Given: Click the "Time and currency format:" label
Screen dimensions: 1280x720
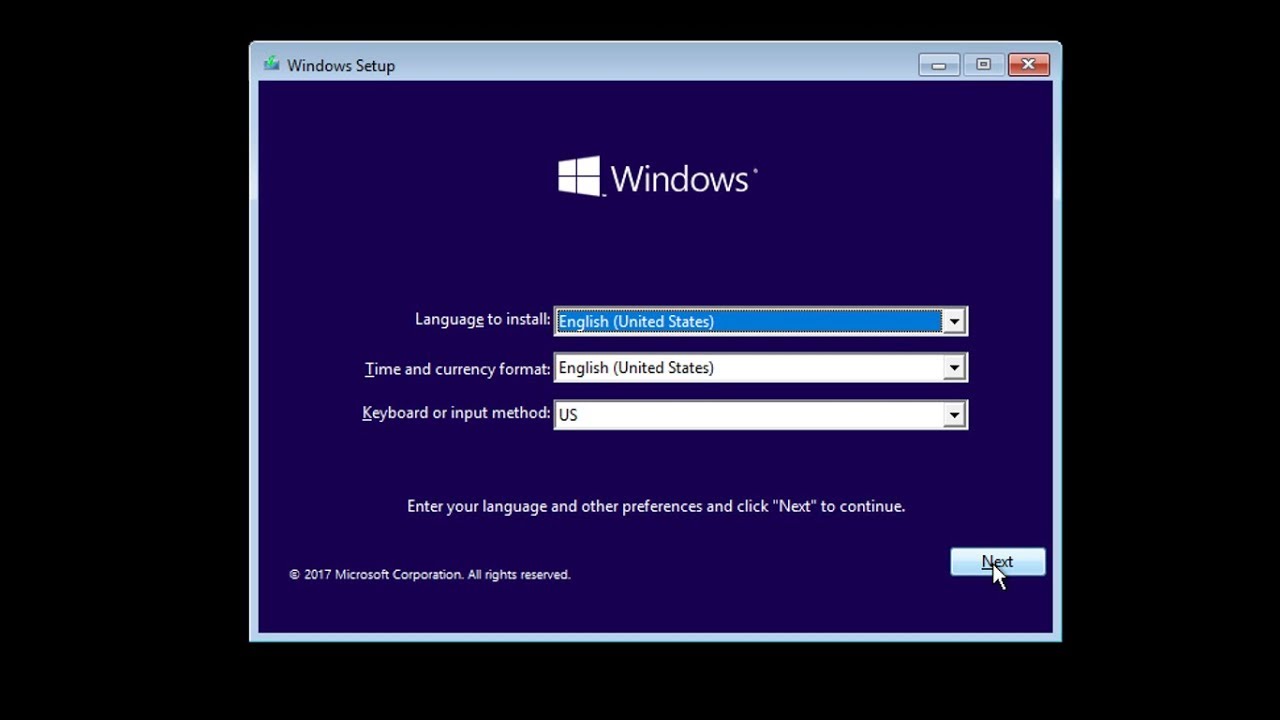Looking at the screenshot, I should (x=457, y=369).
